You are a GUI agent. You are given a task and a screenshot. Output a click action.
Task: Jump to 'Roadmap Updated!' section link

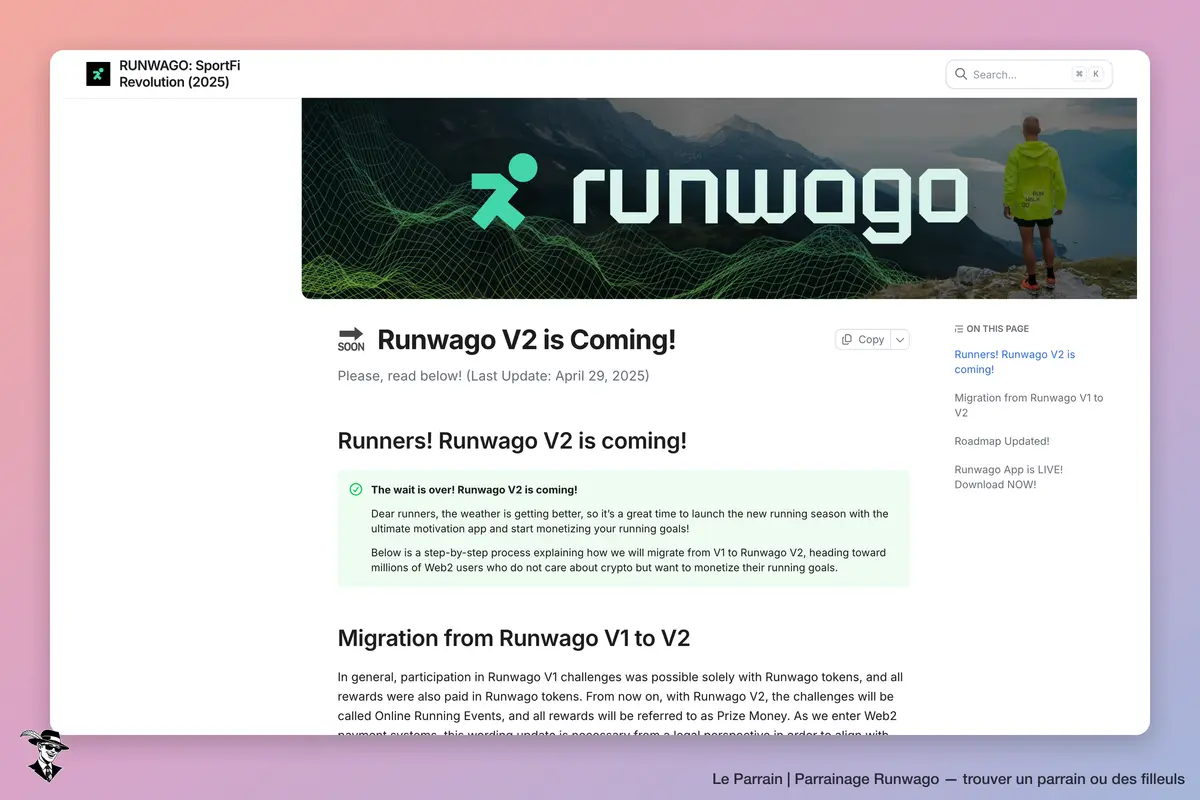coord(1002,441)
